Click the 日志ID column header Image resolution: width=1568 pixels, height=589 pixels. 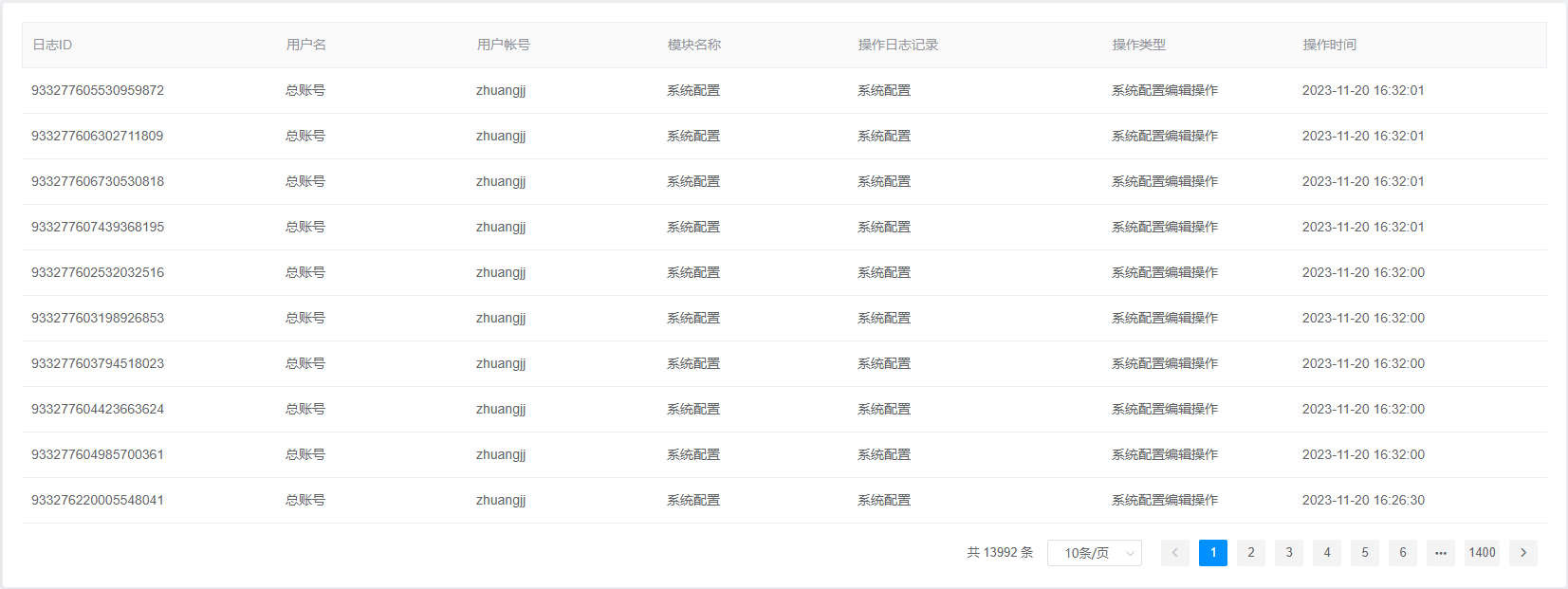(x=52, y=45)
